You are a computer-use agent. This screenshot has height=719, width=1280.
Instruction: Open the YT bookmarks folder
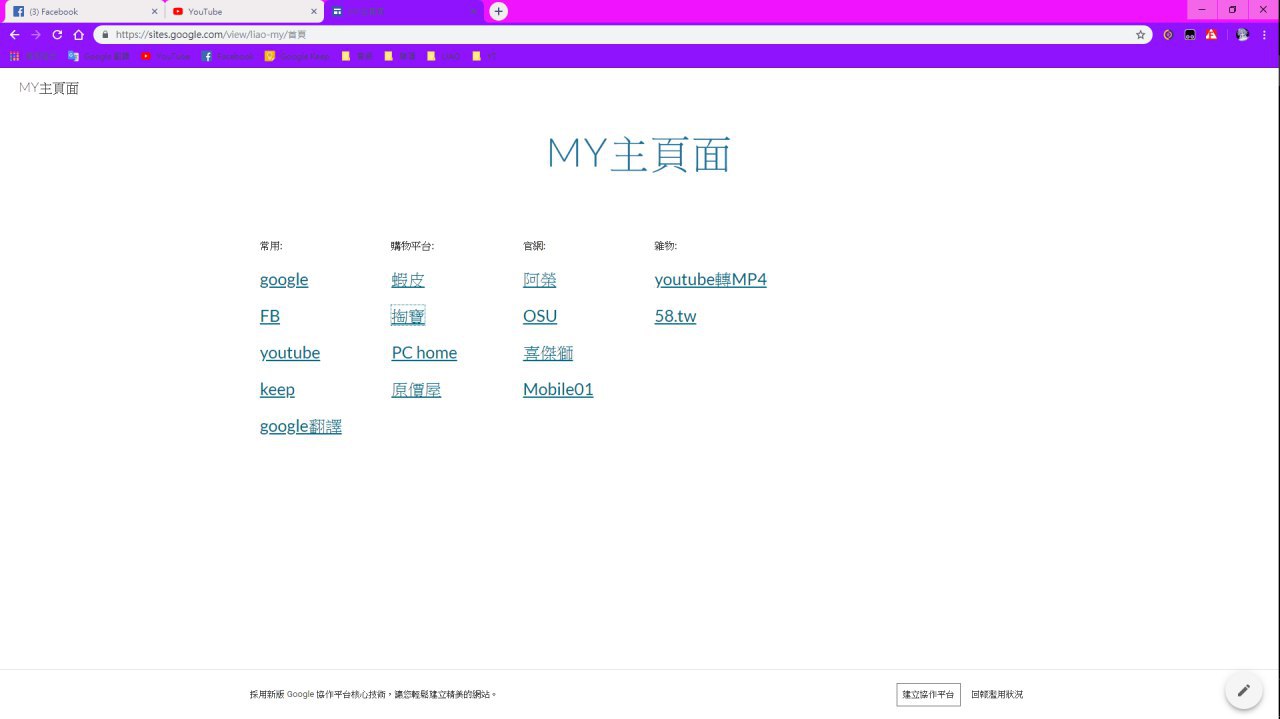tap(484, 56)
